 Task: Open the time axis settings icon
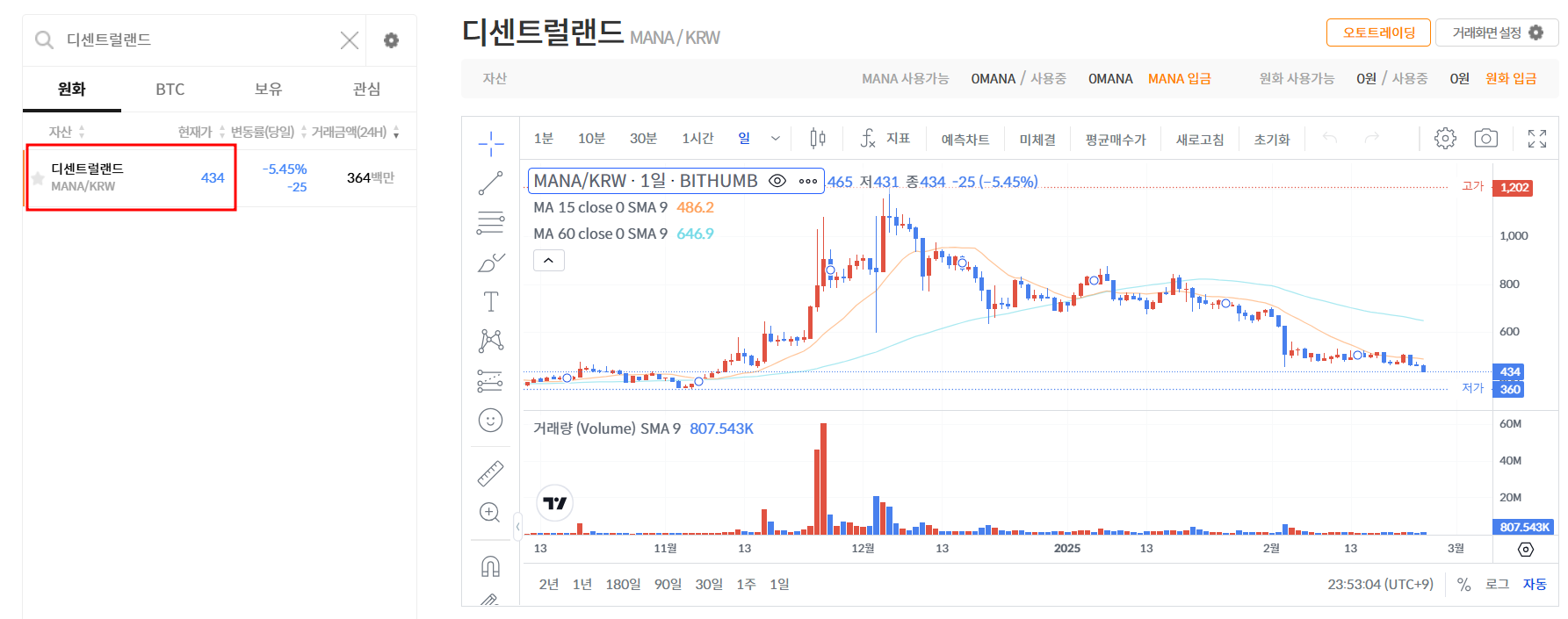click(1526, 549)
